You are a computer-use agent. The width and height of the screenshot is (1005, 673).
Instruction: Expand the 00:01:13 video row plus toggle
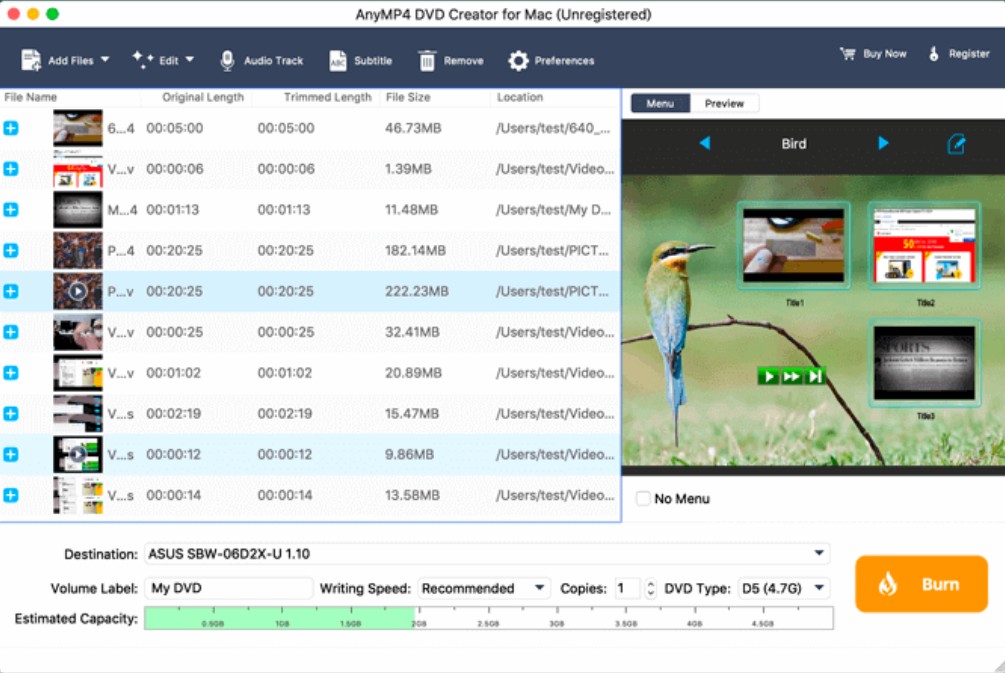point(11,210)
